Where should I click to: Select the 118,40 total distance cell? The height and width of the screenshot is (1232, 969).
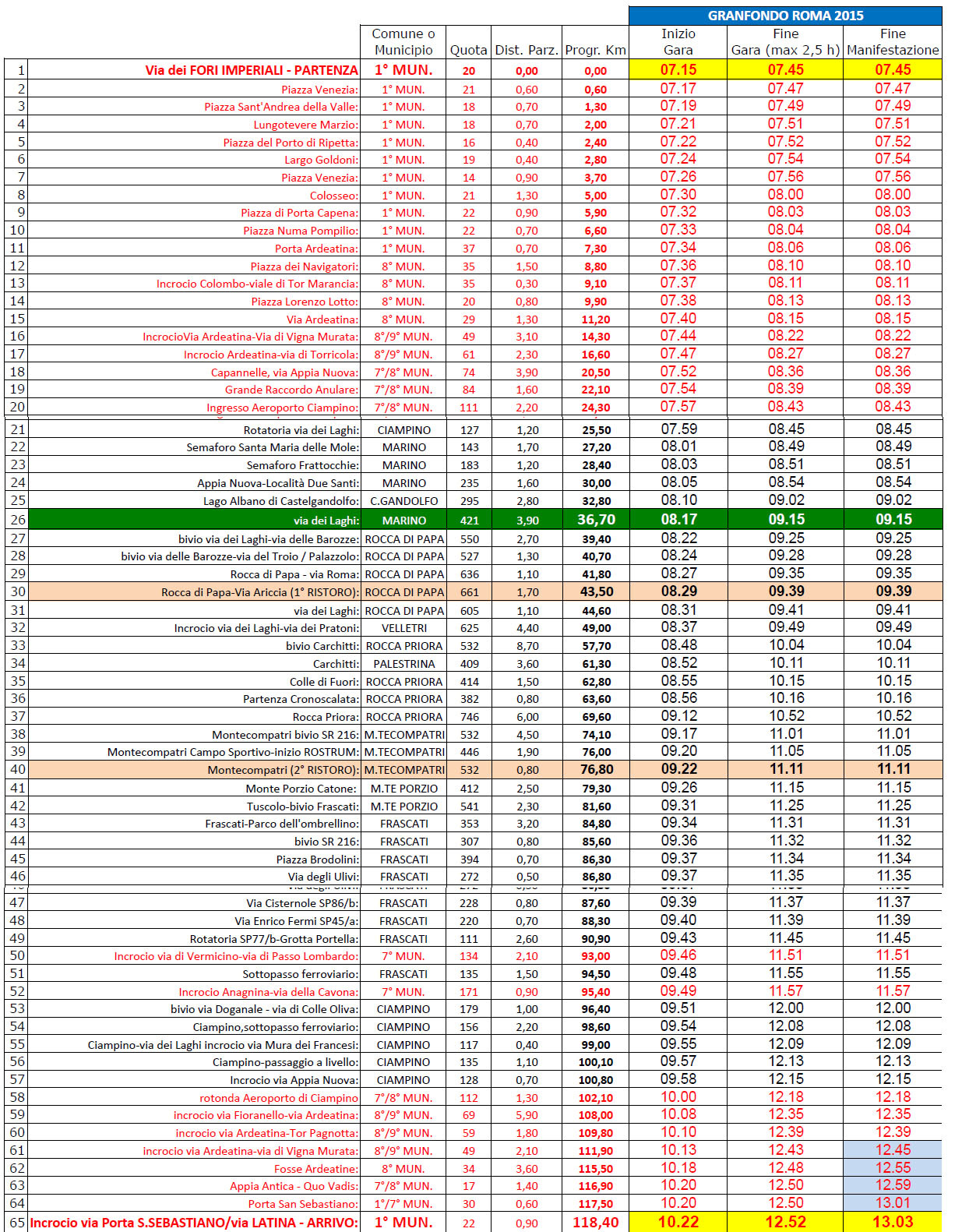pyautogui.click(x=595, y=1222)
